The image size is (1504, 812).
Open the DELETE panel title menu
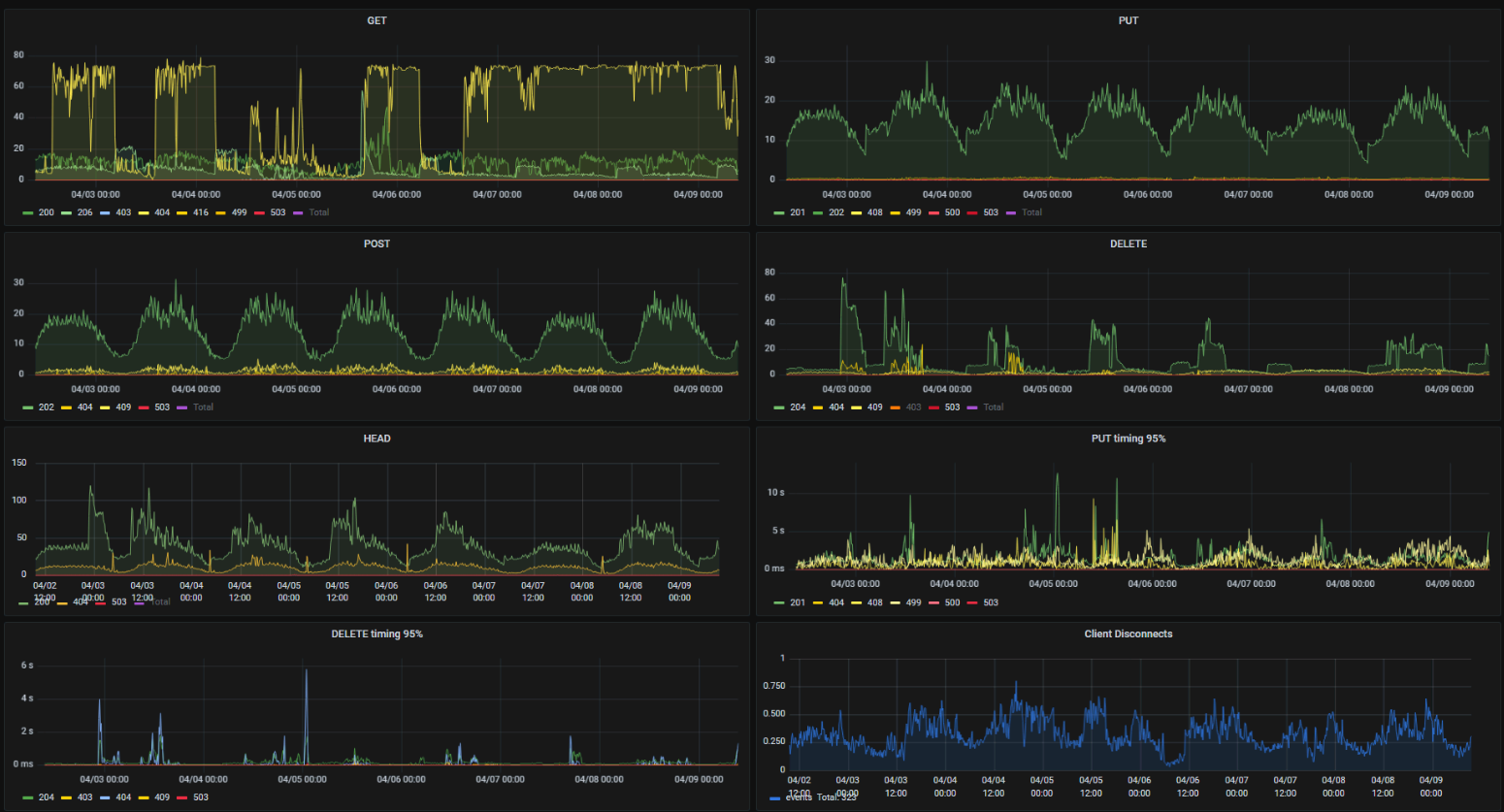tap(1128, 244)
